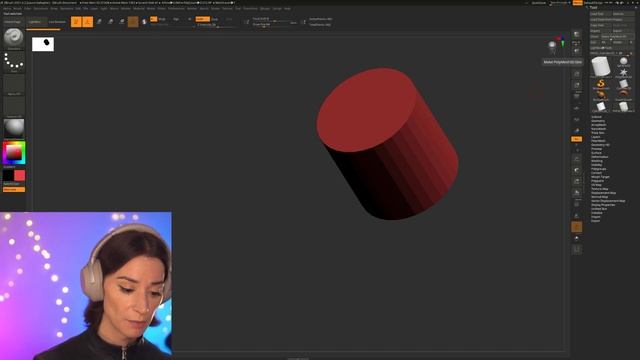
Task: Expand the NanoMesh subpalette
Action: pos(598,129)
